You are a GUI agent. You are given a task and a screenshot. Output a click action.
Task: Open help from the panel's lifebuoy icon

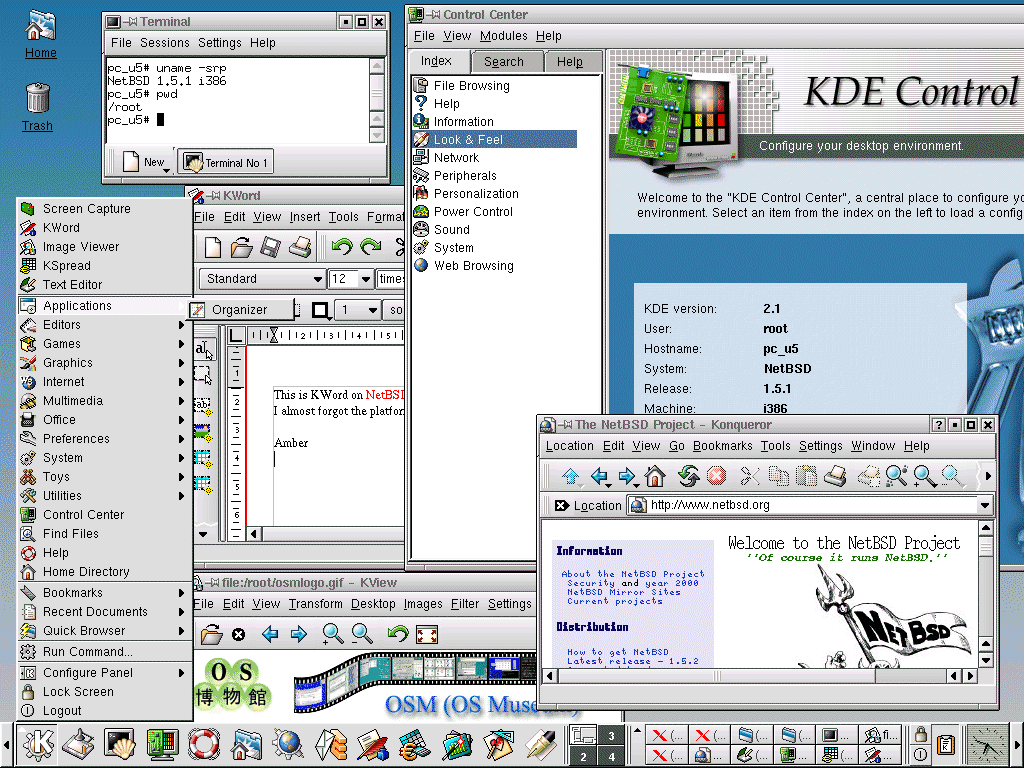click(x=203, y=744)
